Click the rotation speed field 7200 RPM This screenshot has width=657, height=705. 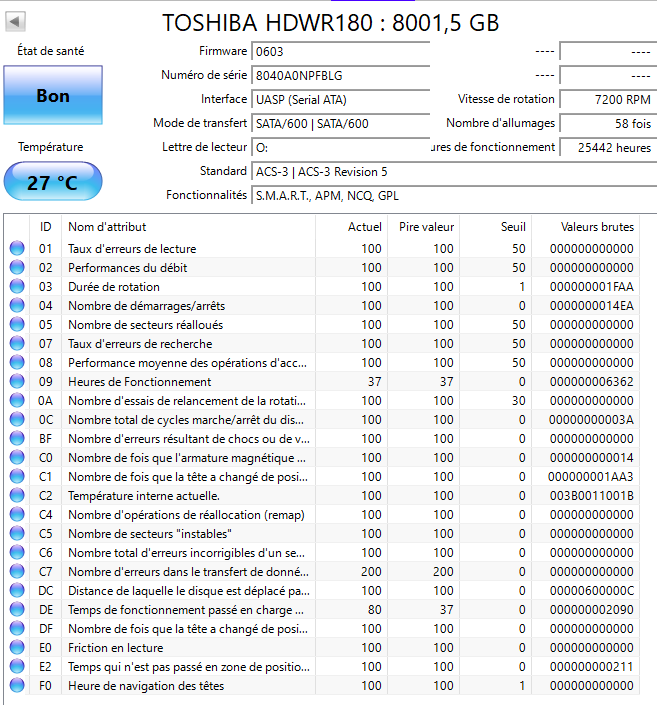coord(608,99)
